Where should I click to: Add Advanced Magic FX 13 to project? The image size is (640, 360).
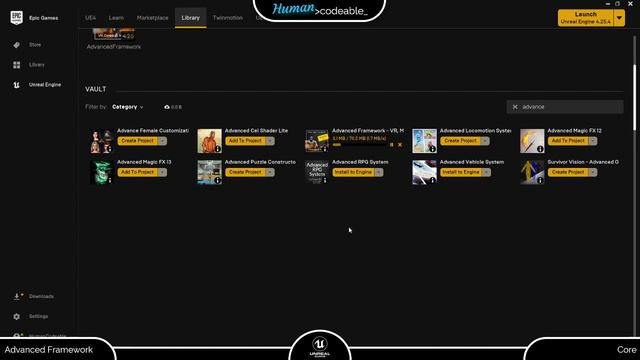(138, 172)
